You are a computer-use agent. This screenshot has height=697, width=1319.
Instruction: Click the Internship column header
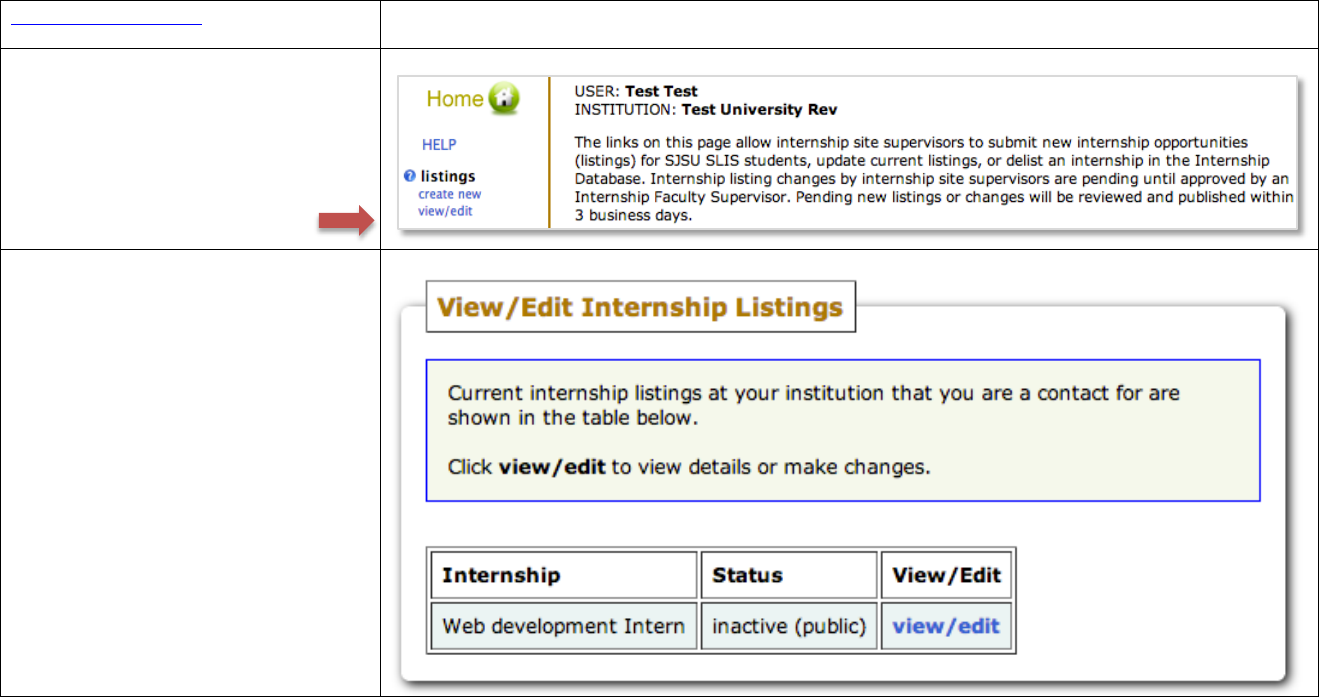501,576
